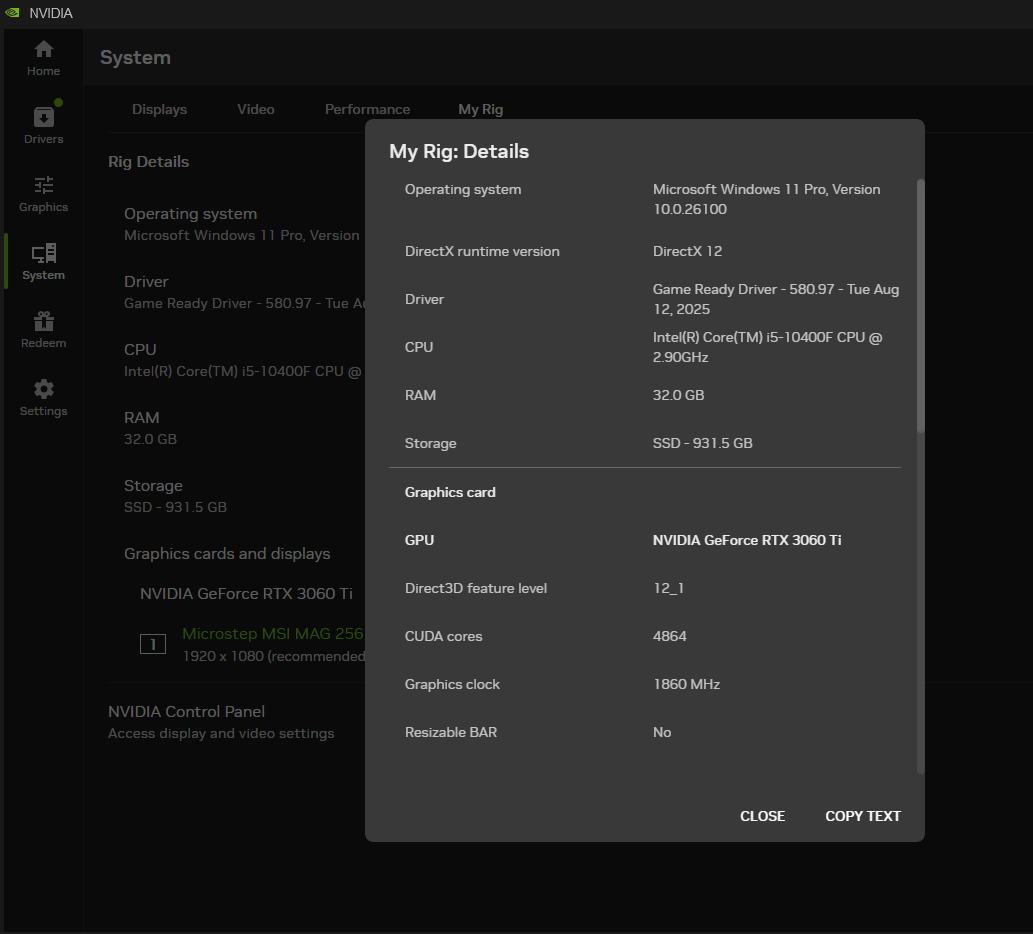Click the green Microstep MSI MAG display link
Image resolution: width=1033 pixels, height=934 pixels.
tap(272, 634)
